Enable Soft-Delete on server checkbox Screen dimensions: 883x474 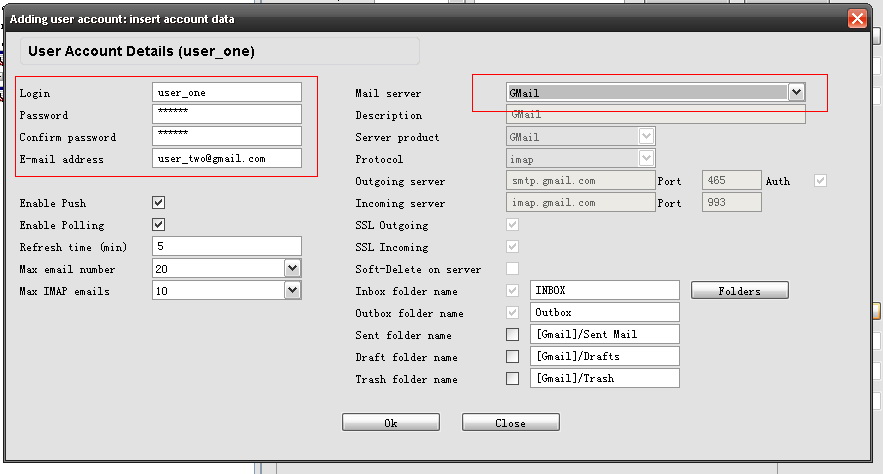click(512, 269)
